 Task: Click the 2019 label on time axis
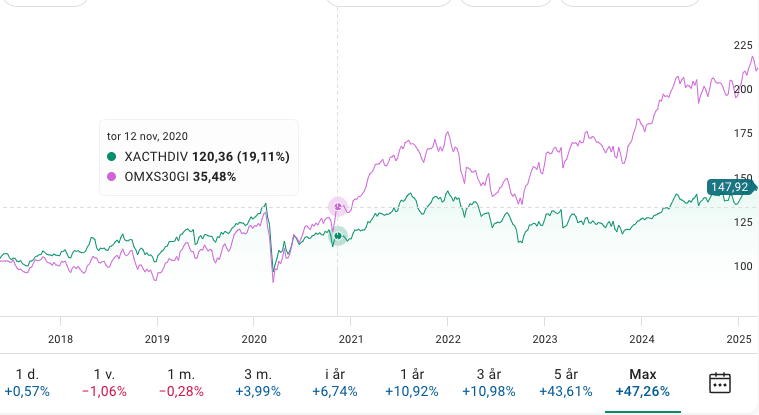(157, 338)
